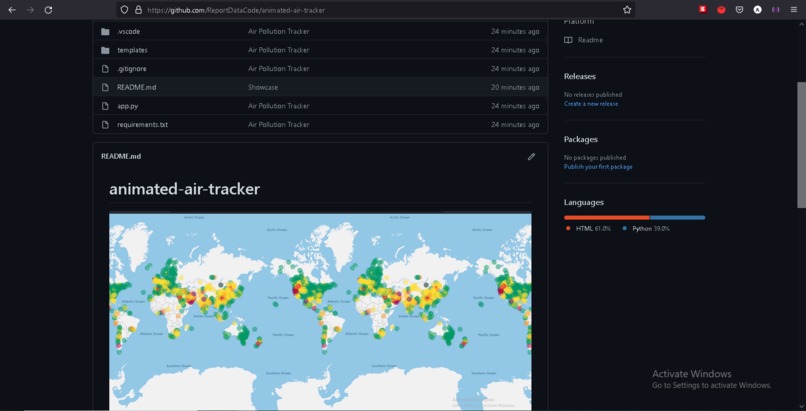Open README.md in the file list
The image size is (806, 411).
coord(136,87)
